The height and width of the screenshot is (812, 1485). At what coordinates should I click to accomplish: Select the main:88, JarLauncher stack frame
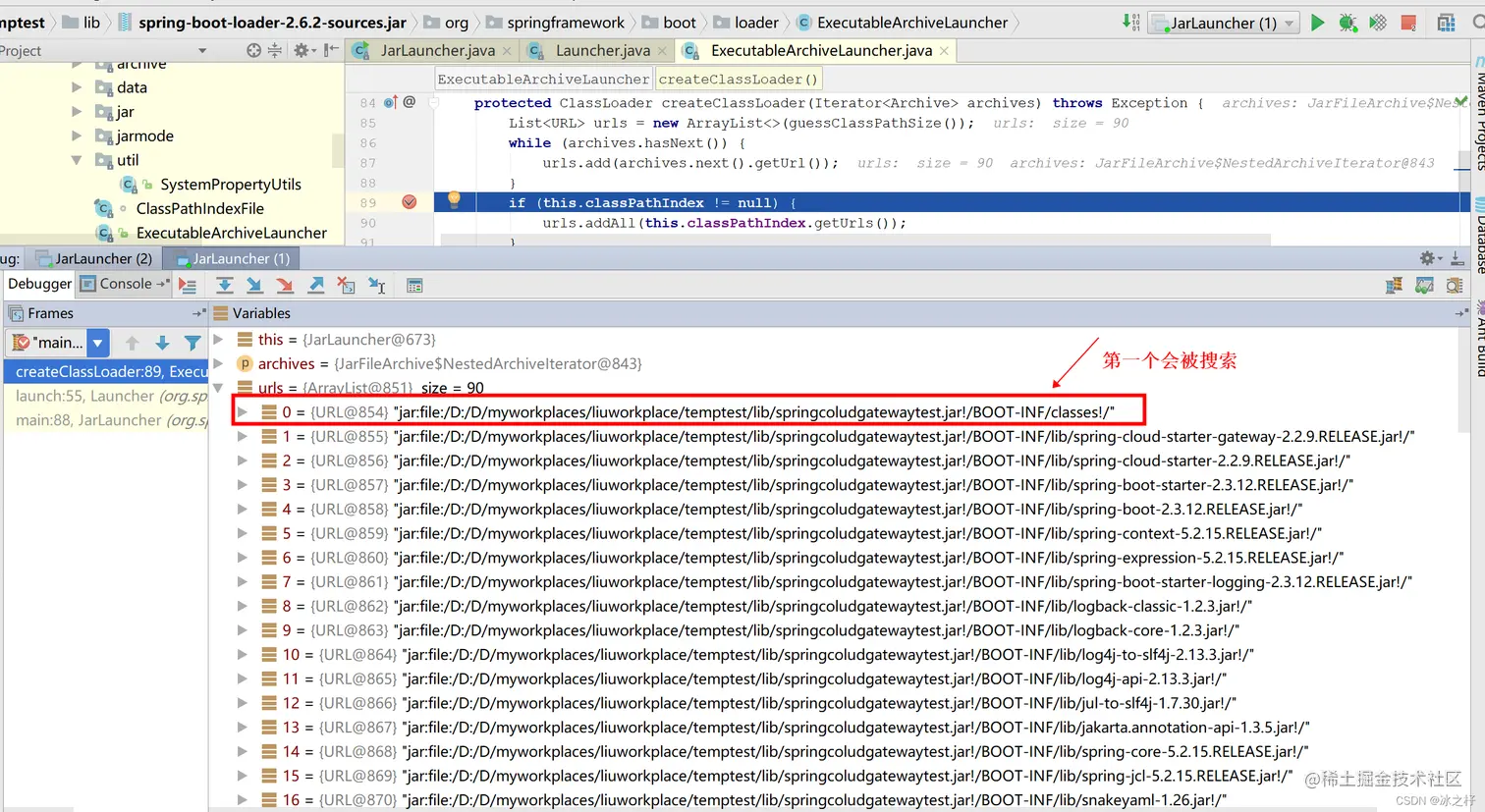[x=106, y=420]
